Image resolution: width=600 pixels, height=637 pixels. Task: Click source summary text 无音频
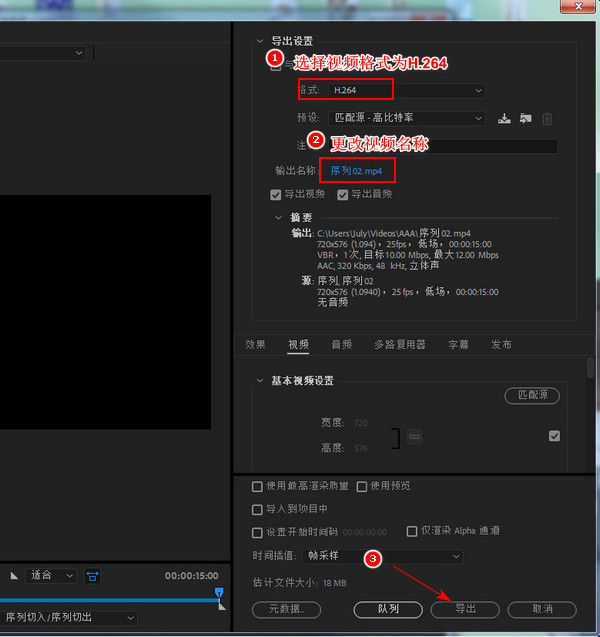pos(332,302)
